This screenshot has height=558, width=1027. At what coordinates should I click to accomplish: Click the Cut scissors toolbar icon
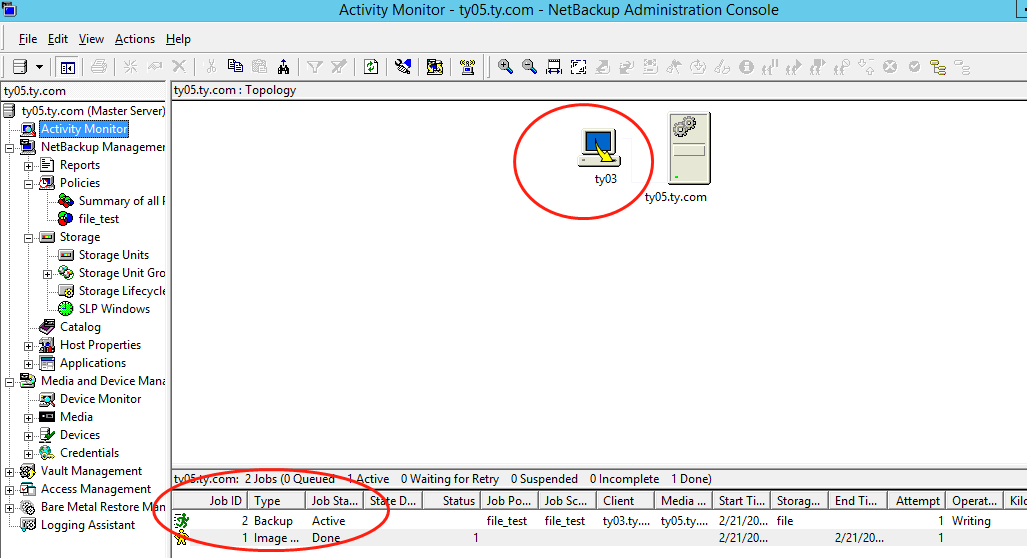click(x=211, y=66)
